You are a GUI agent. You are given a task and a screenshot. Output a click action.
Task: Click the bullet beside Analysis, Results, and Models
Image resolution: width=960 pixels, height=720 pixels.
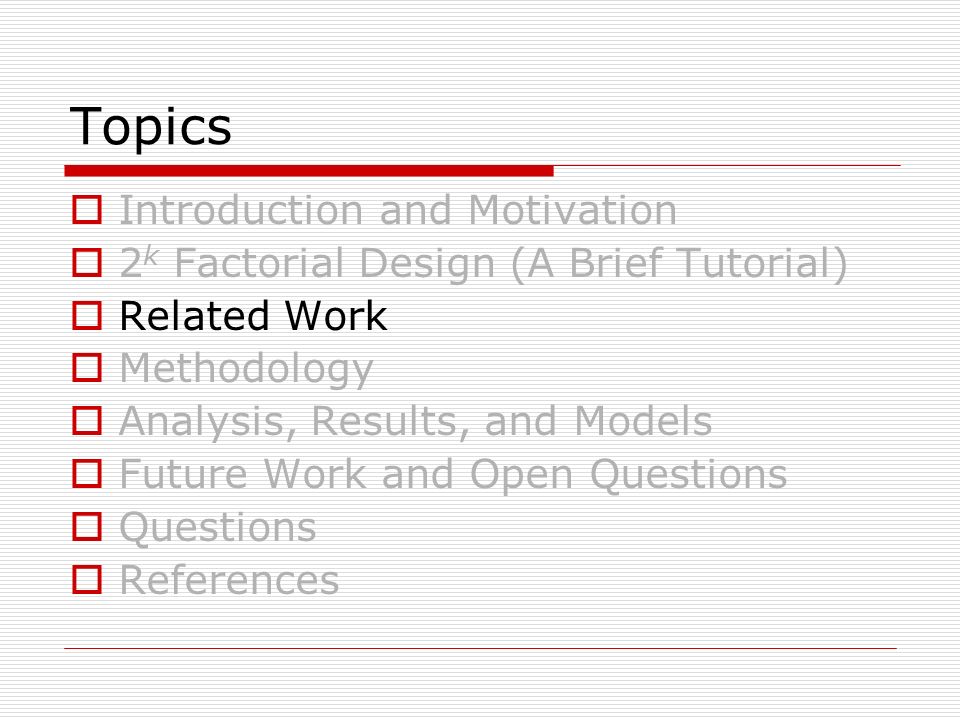click(x=87, y=421)
